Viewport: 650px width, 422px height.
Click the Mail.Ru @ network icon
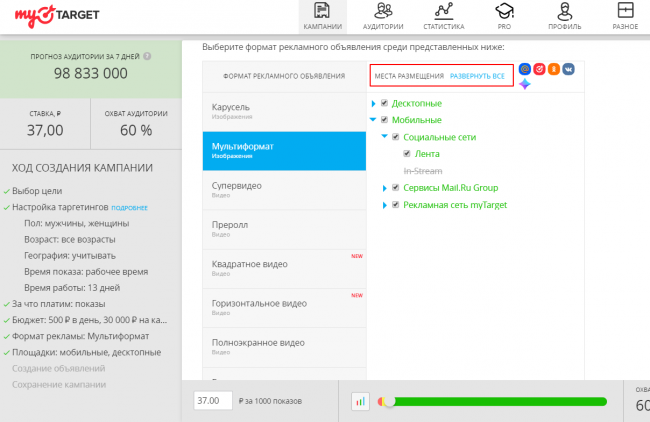pyautogui.click(x=525, y=69)
